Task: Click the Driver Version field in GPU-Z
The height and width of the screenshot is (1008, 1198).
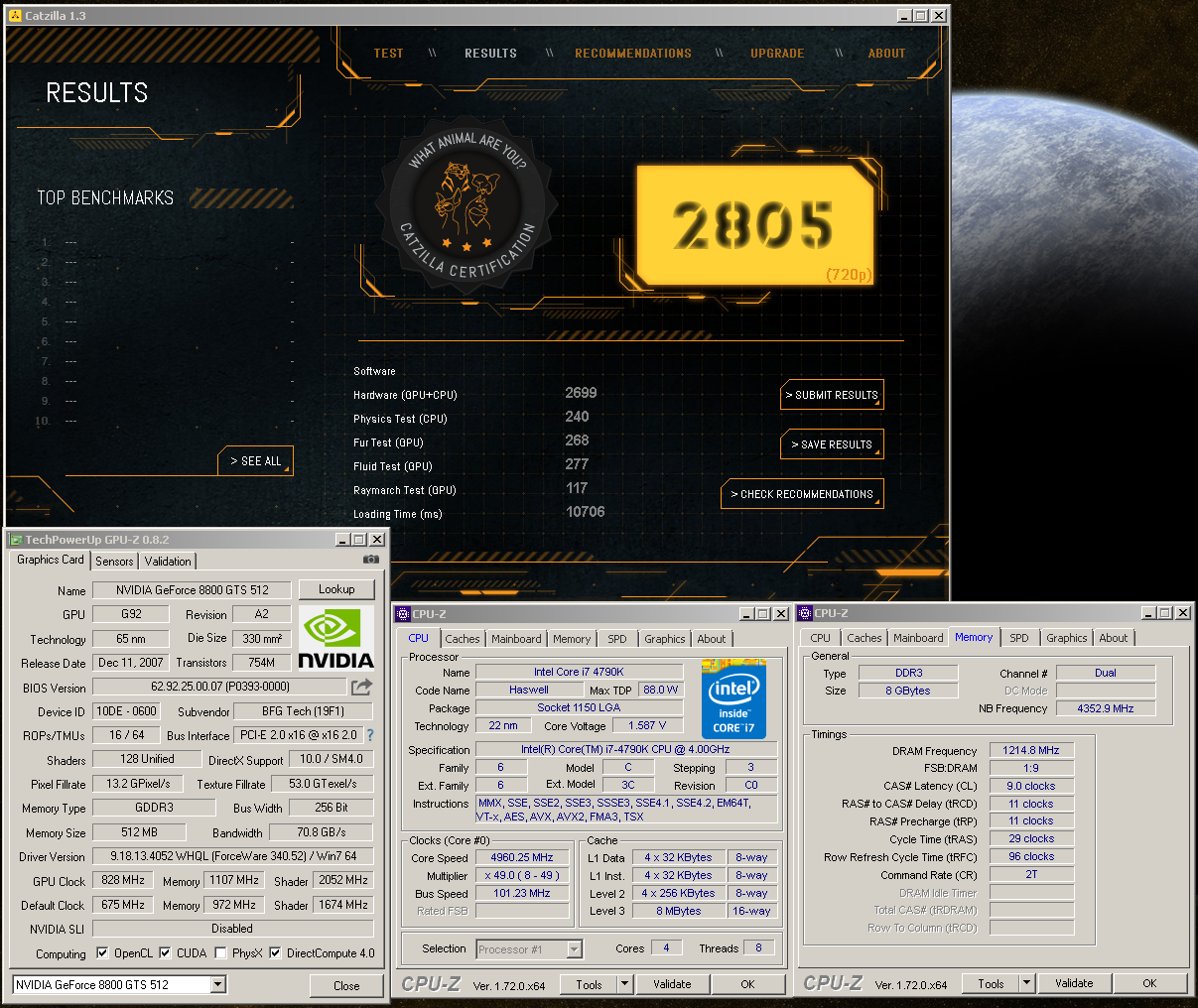Action: (x=232, y=856)
